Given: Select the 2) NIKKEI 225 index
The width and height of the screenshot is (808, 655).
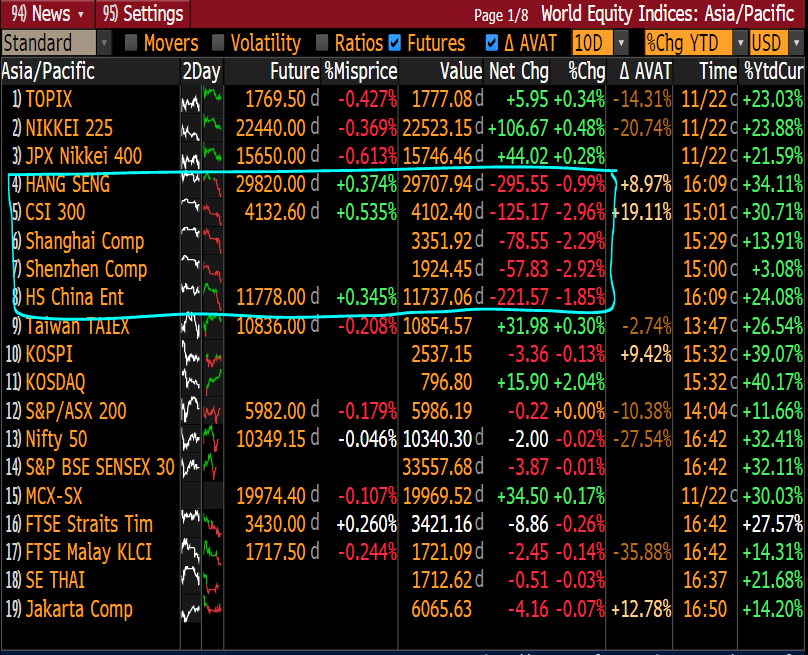Looking at the screenshot, I should click(x=62, y=128).
